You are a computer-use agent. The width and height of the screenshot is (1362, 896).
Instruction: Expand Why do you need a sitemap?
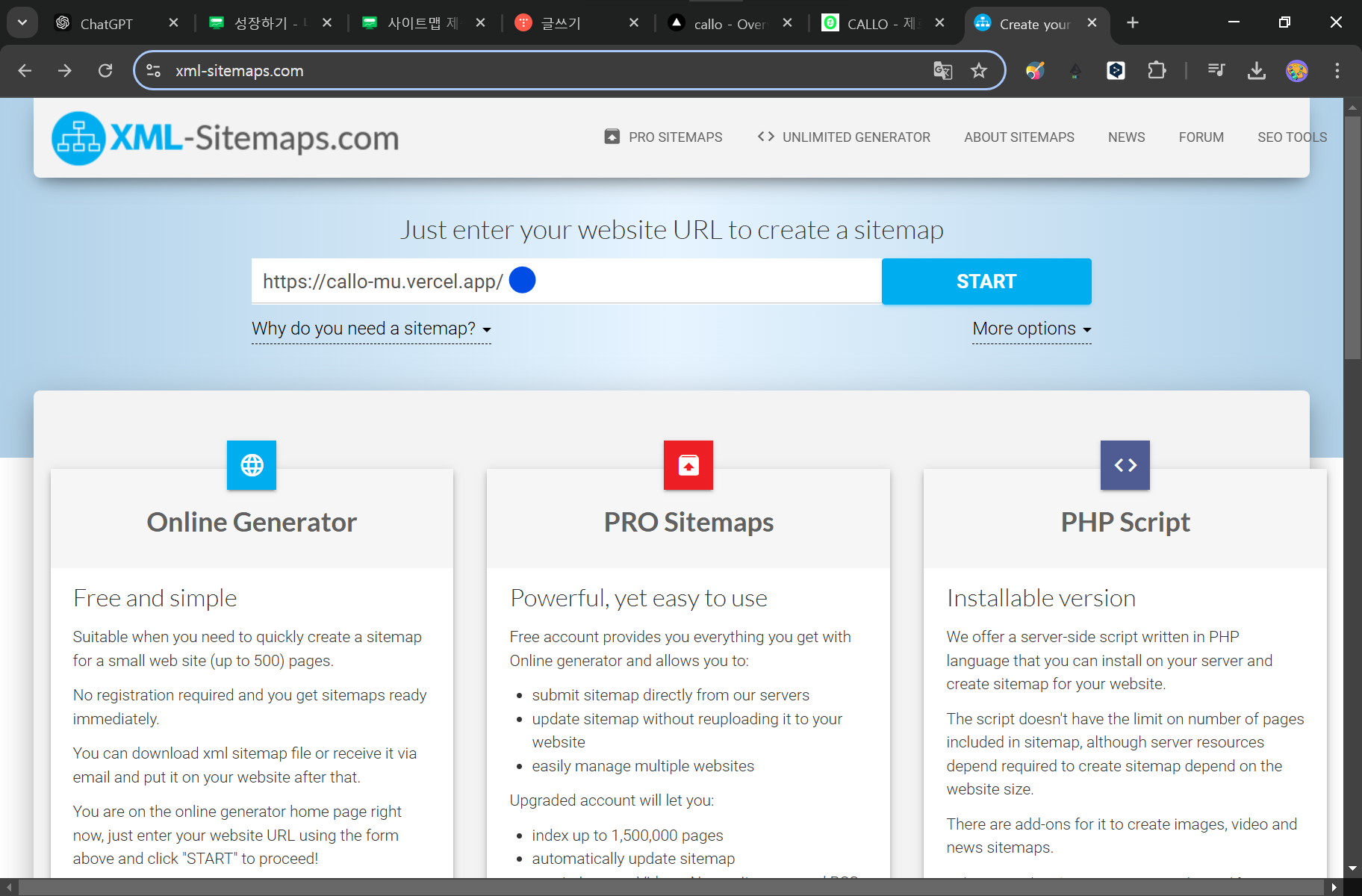click(371, 329)
